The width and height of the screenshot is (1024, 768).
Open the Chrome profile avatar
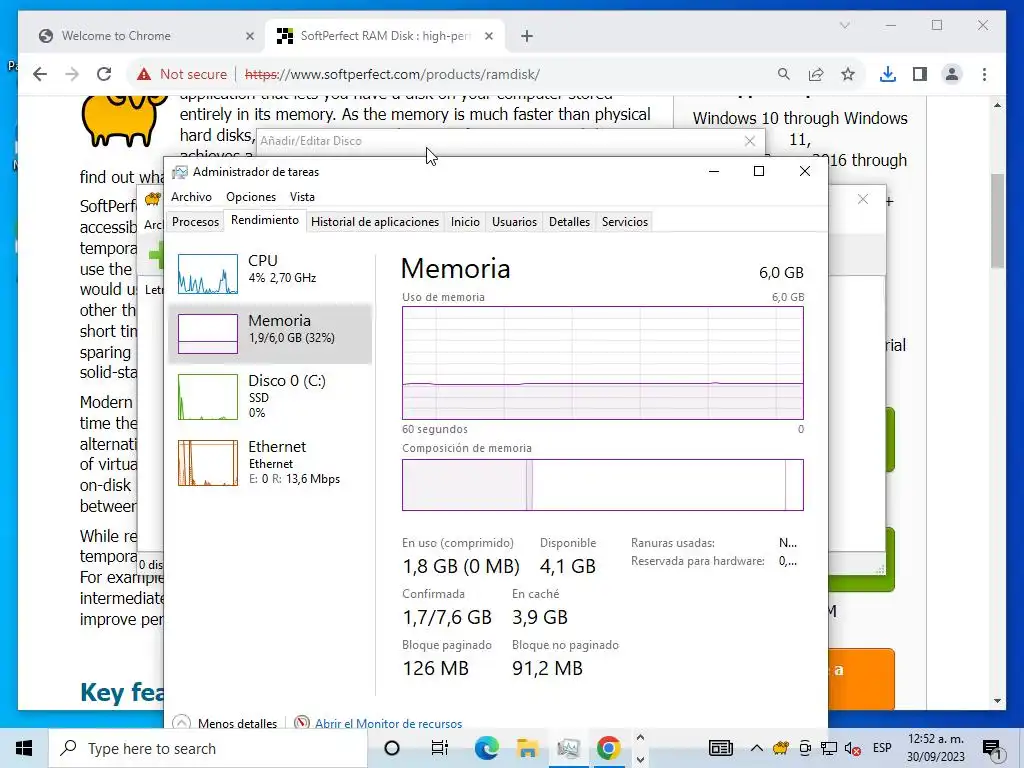(x=952, y=74)
